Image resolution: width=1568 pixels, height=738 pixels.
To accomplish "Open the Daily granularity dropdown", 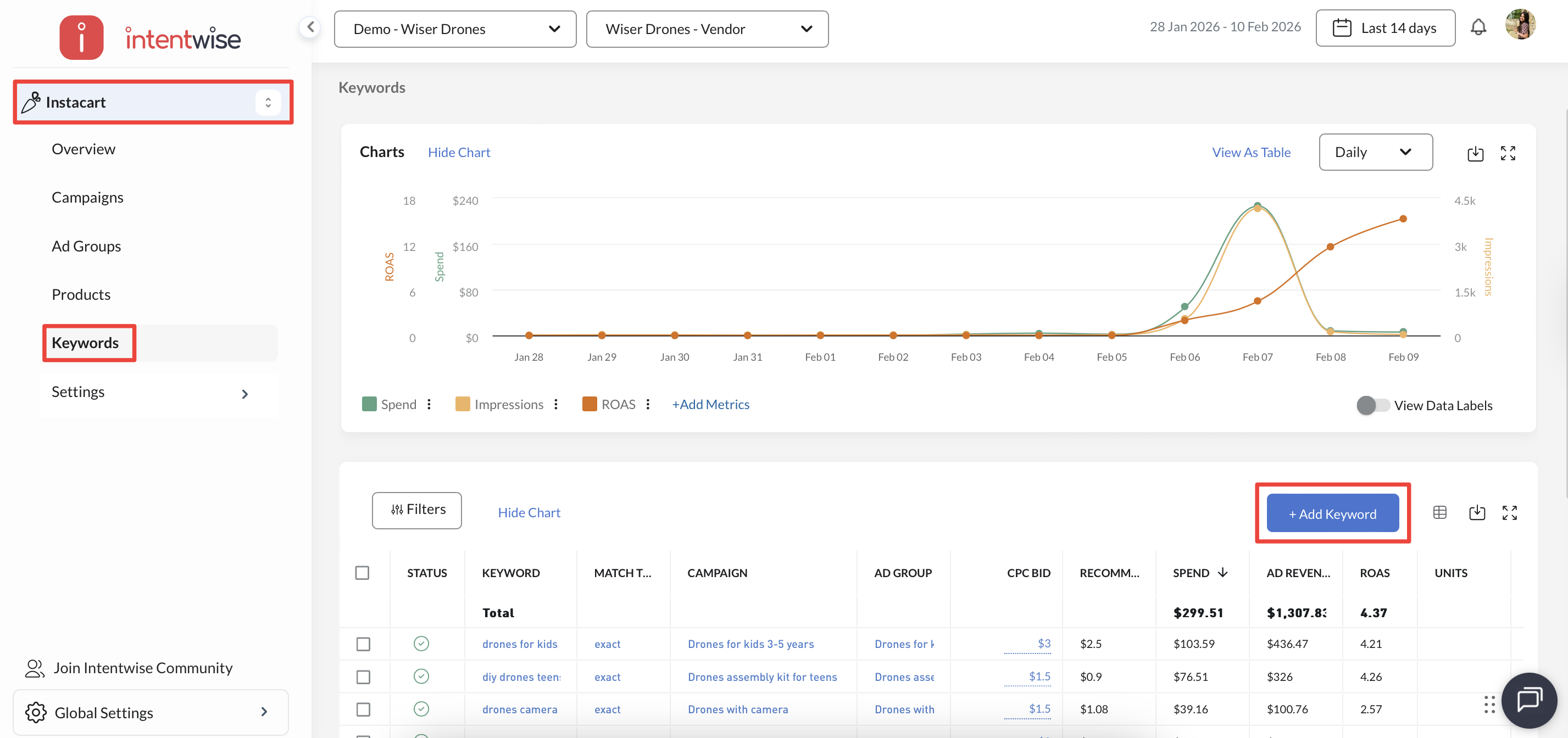I will coord(1375,152).
